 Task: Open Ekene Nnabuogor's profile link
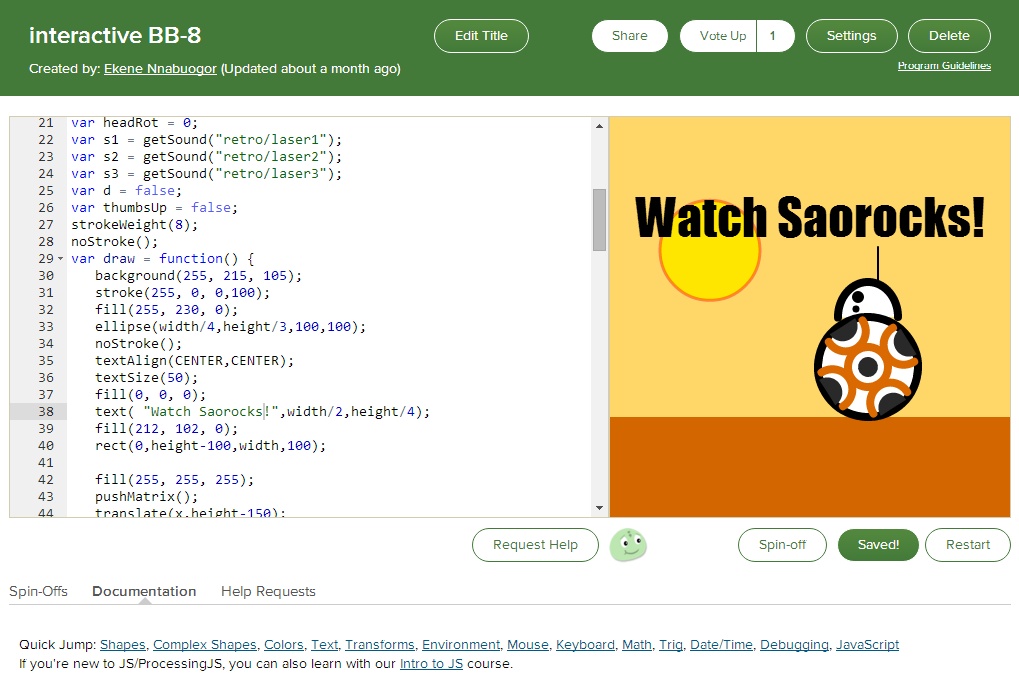point(160,69)
